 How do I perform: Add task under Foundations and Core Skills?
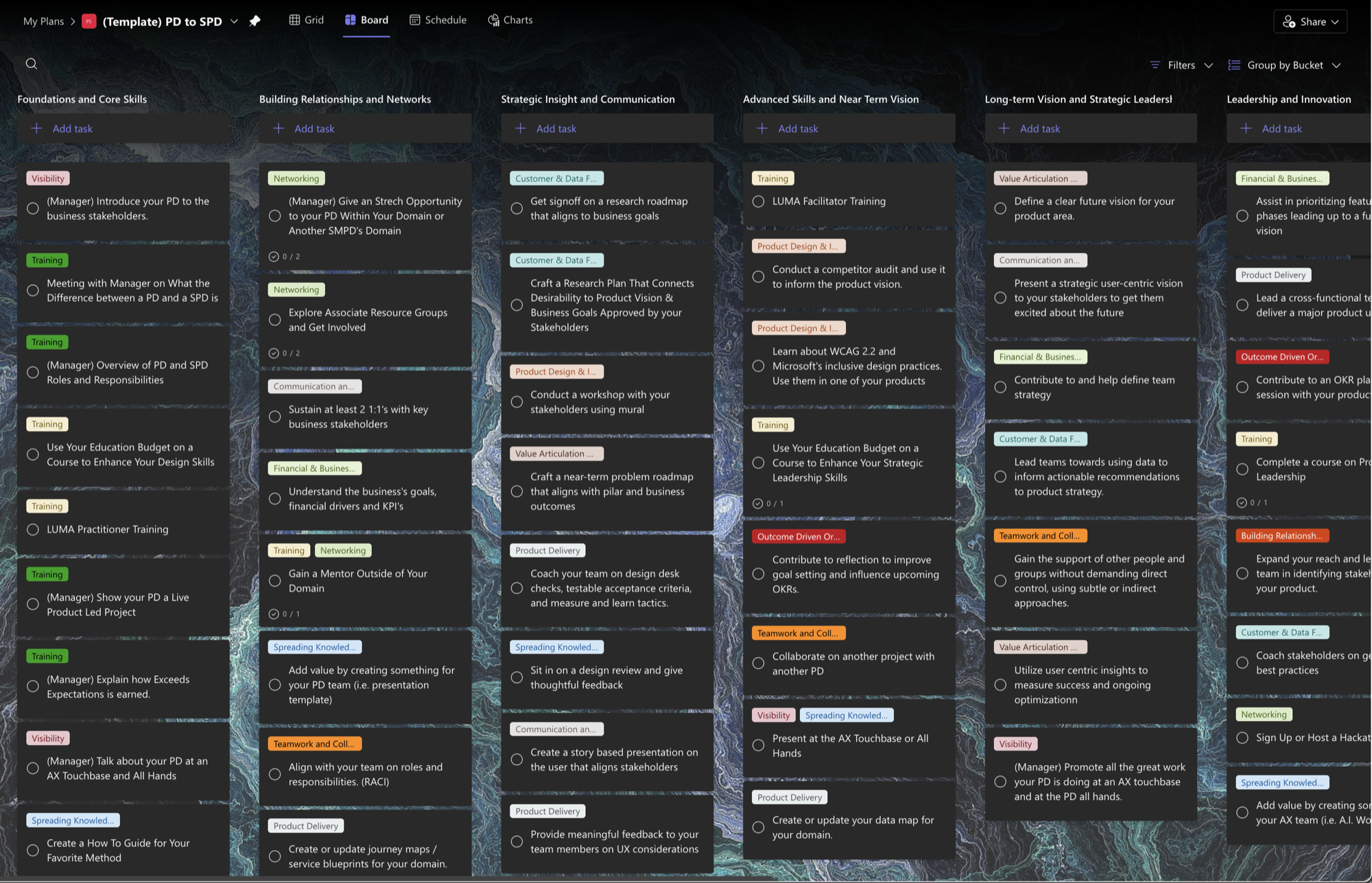[x=123, y=128]
